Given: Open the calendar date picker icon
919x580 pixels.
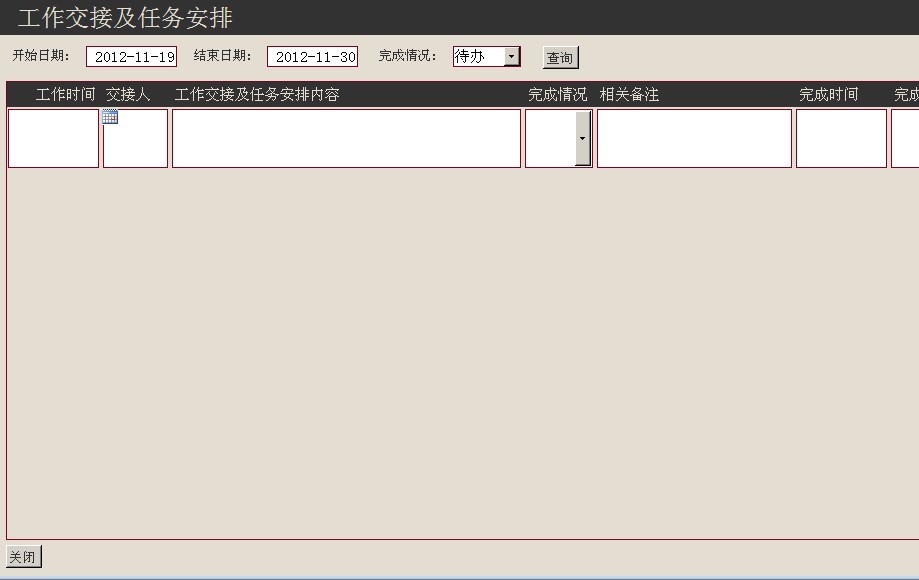Looking at the screenshot, I should [110, 117].
